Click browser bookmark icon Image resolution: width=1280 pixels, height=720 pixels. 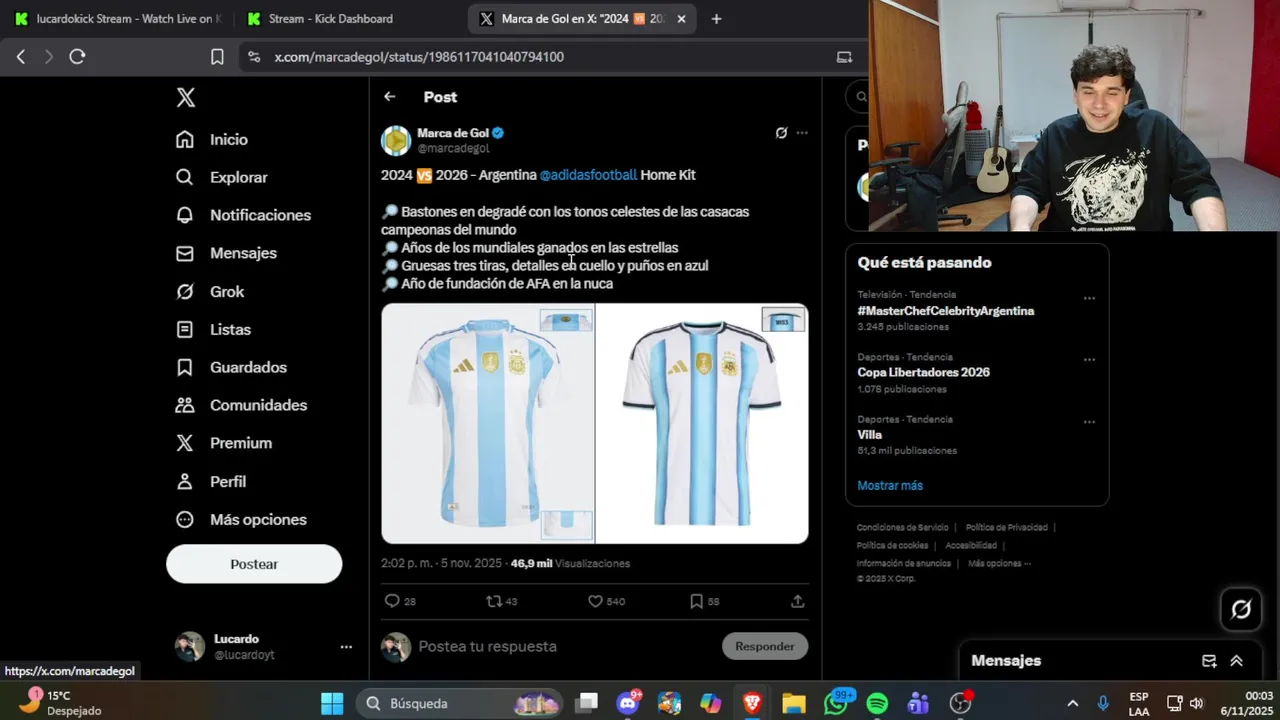[x=217, y=57]
